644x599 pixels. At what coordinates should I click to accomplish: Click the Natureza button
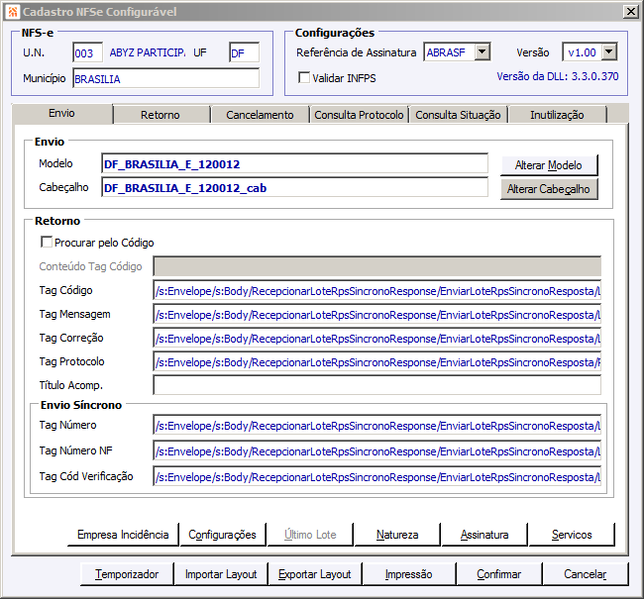pyautogui.click(x=397, y=534)
